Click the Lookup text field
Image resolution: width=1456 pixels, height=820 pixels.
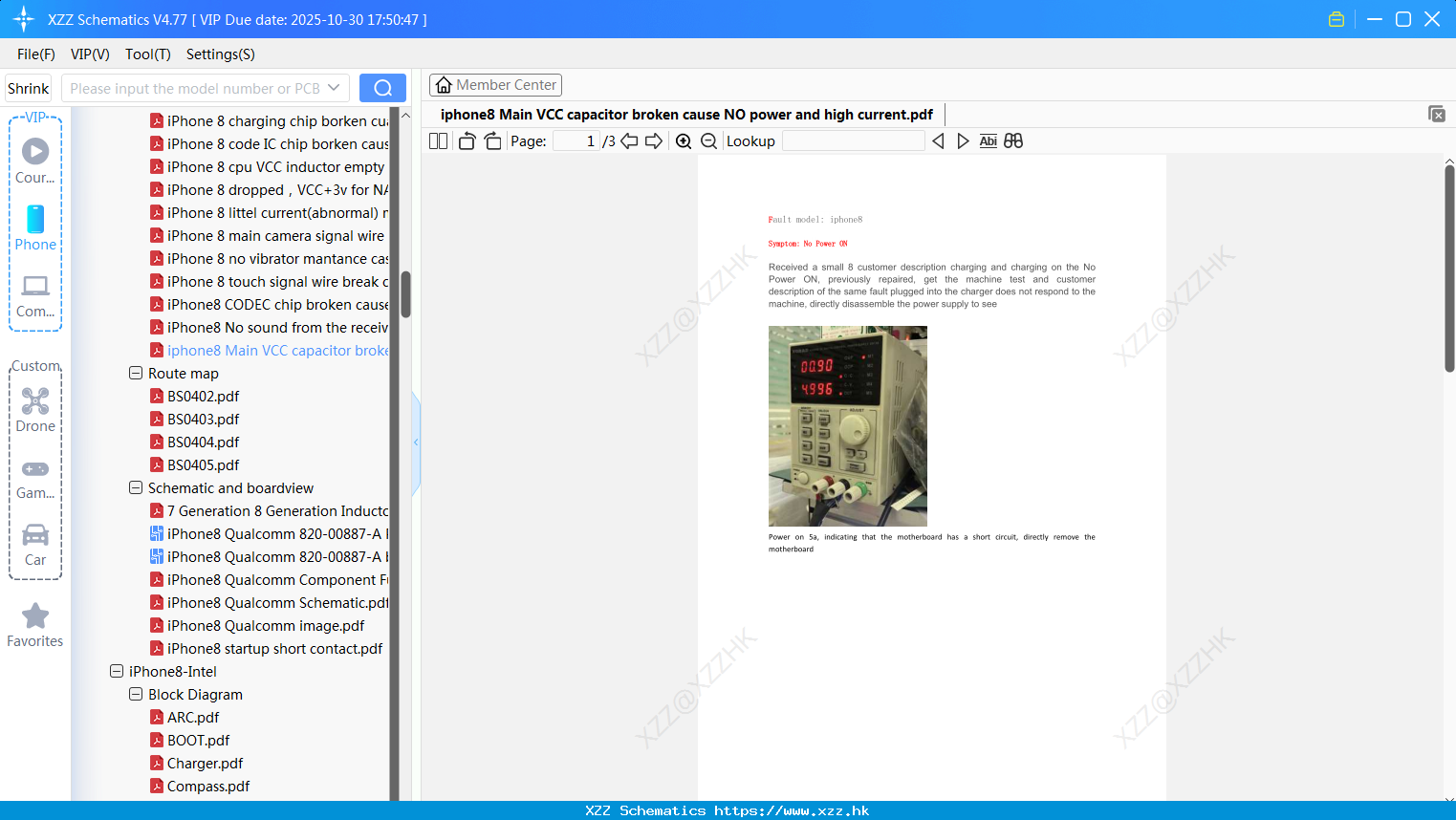pyautogui.click(x=854, y=141)
